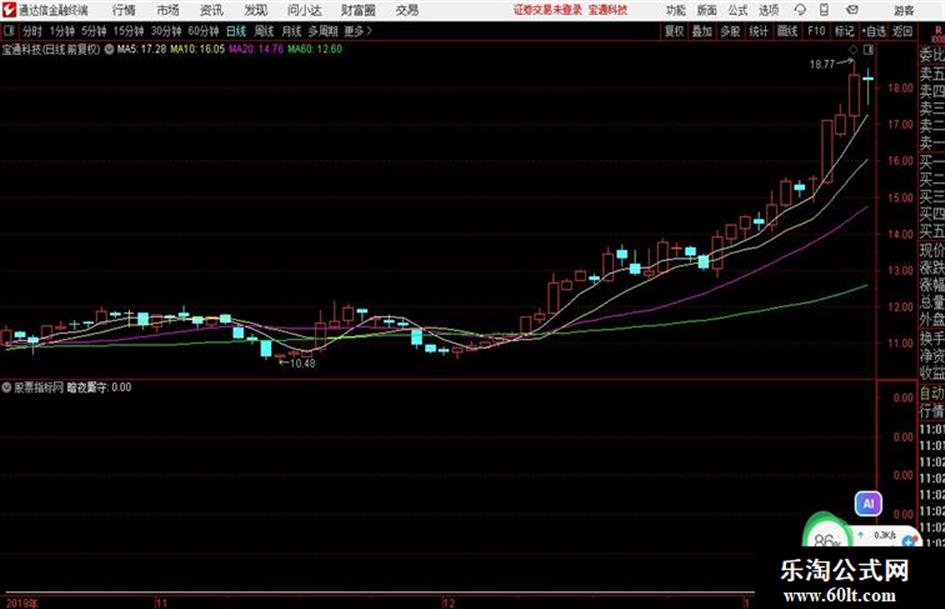Switch to 60分钟 period tab
The image size is (945, 609).
click(x=203, y=31)
